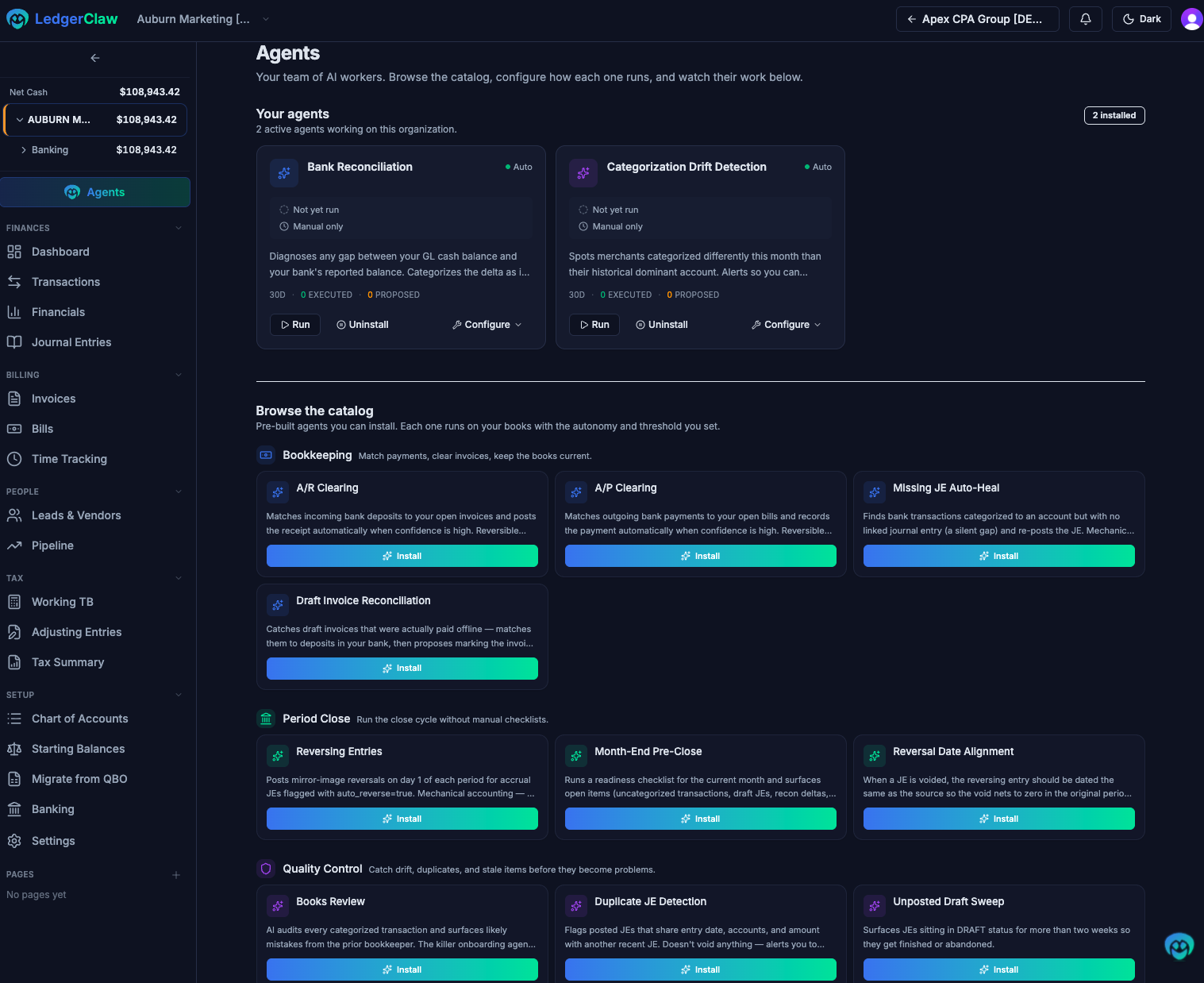Click the Unposted Draft Sweep icon
This screenshot has height=983, width=1204.
[875, 906]
